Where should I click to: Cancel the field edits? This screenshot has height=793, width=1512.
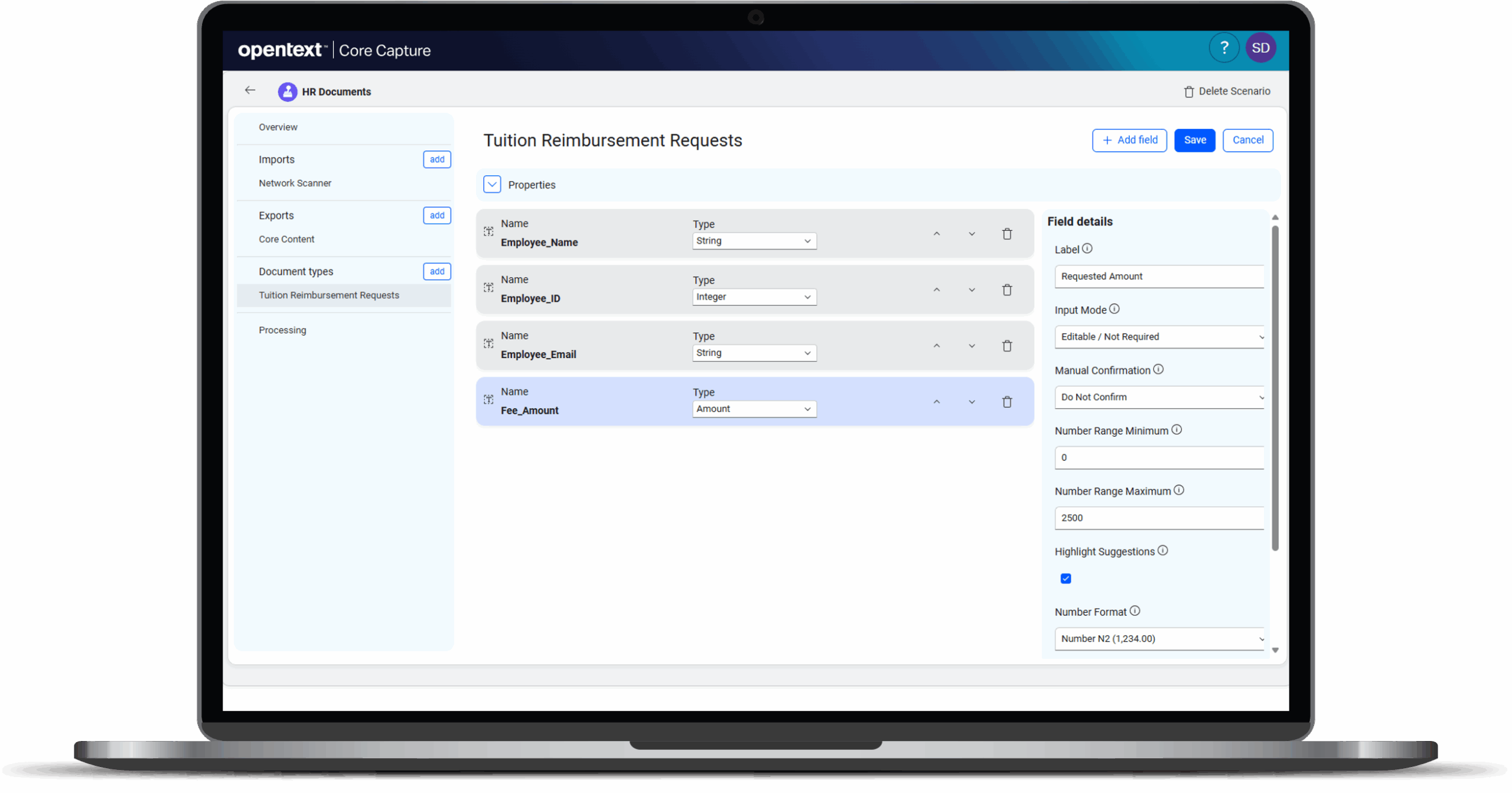(x=1247, y=140)
